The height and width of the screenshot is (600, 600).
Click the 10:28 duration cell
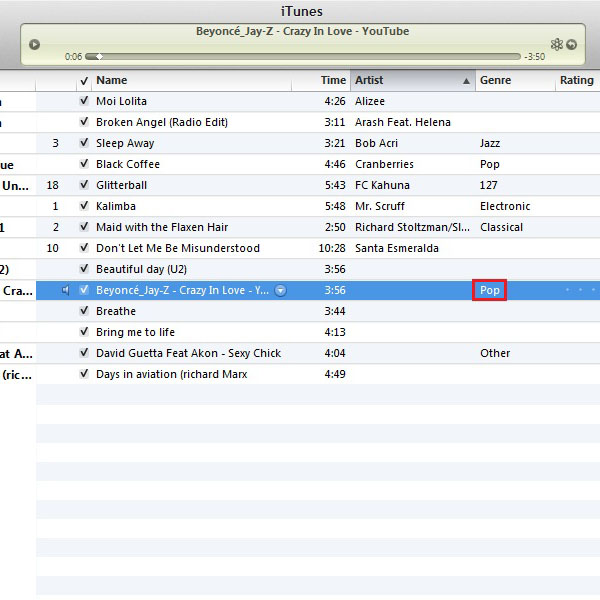pyautogui.click(x=332, y=248)
